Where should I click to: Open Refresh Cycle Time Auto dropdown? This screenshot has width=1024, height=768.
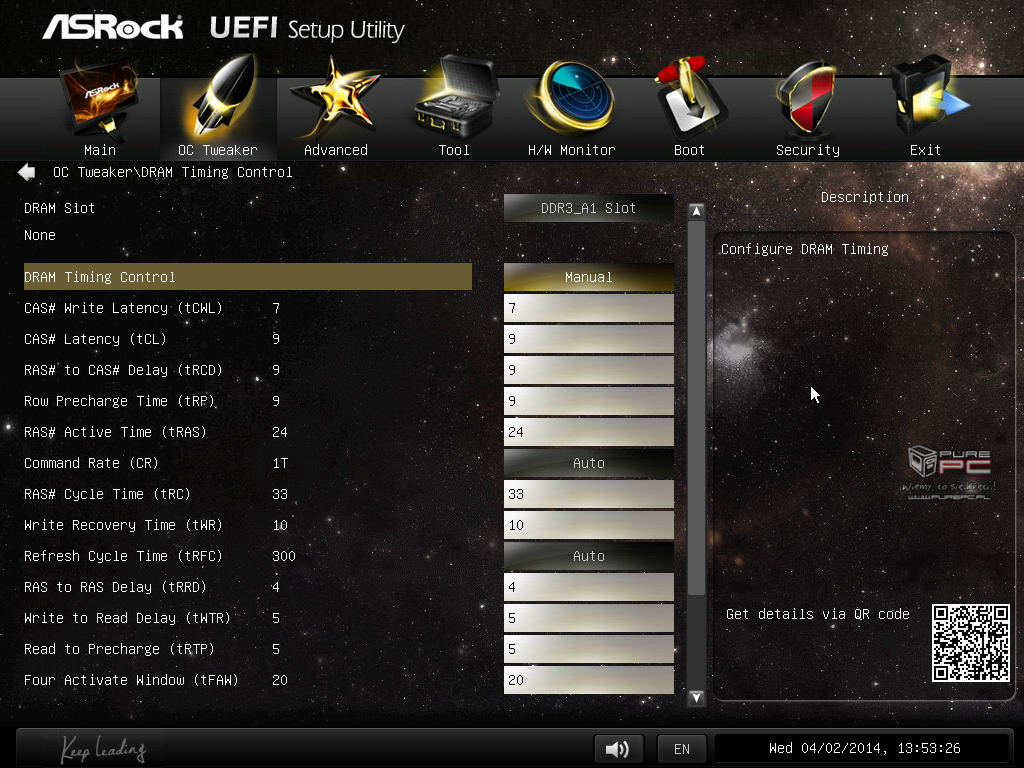pyautogui.click(x=588, y=556)
